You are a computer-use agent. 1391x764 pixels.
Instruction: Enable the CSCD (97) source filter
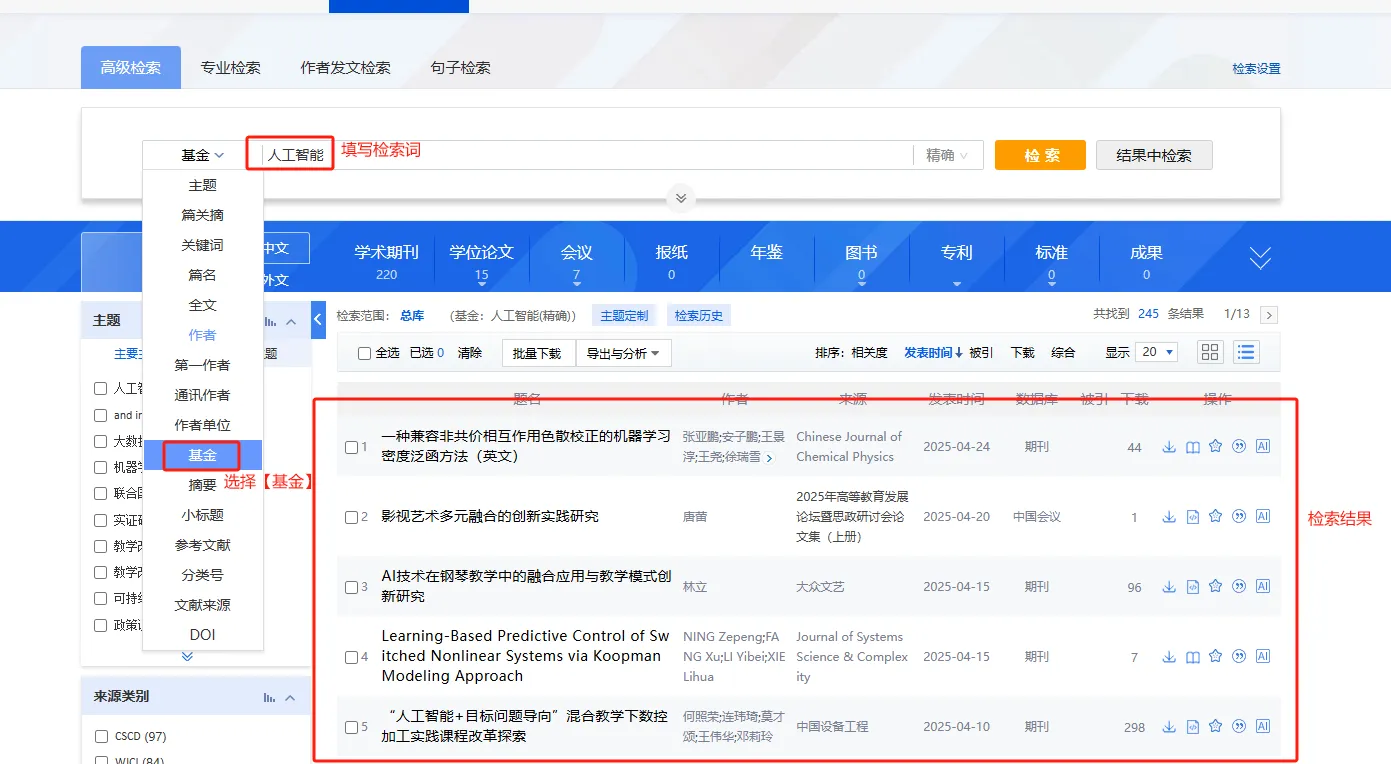click(x=101, y=737)
